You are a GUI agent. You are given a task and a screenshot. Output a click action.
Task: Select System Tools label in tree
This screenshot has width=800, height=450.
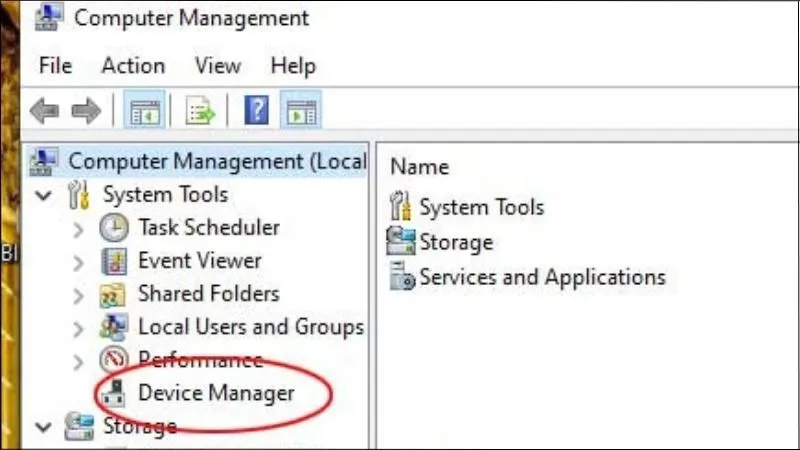tap(166, 195)
